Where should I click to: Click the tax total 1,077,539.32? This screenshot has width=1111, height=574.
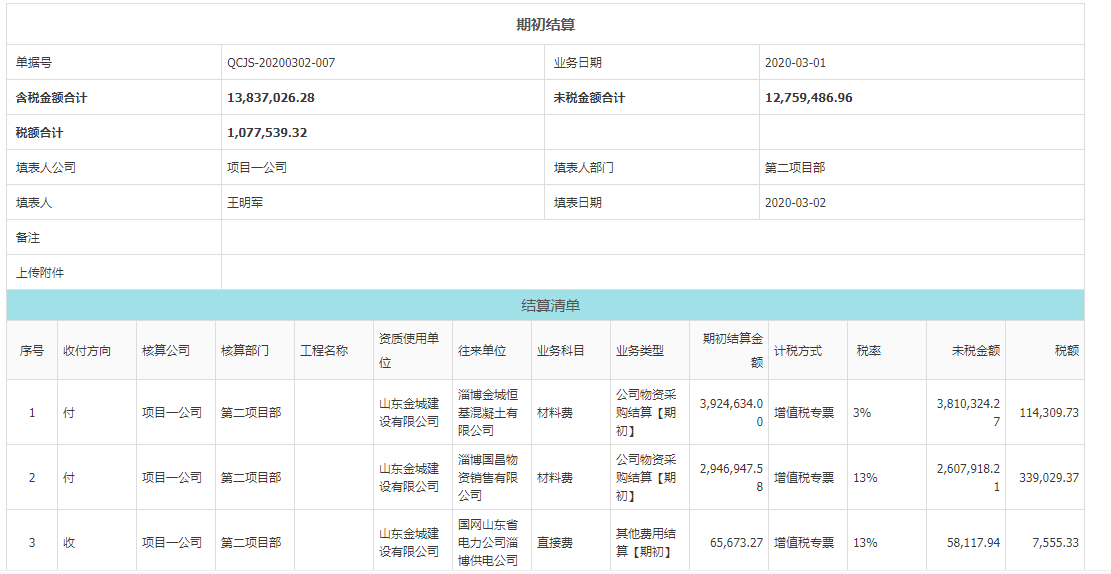267,133
